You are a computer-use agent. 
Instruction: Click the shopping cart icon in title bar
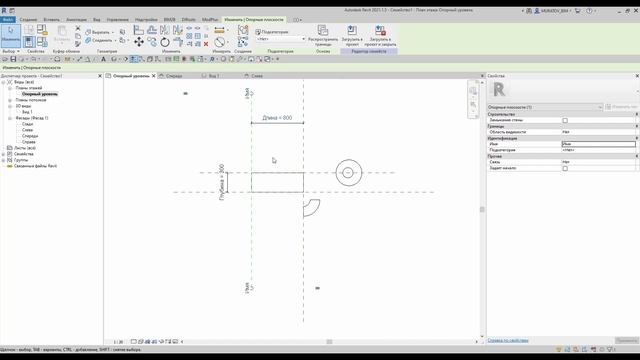[578, 11]
